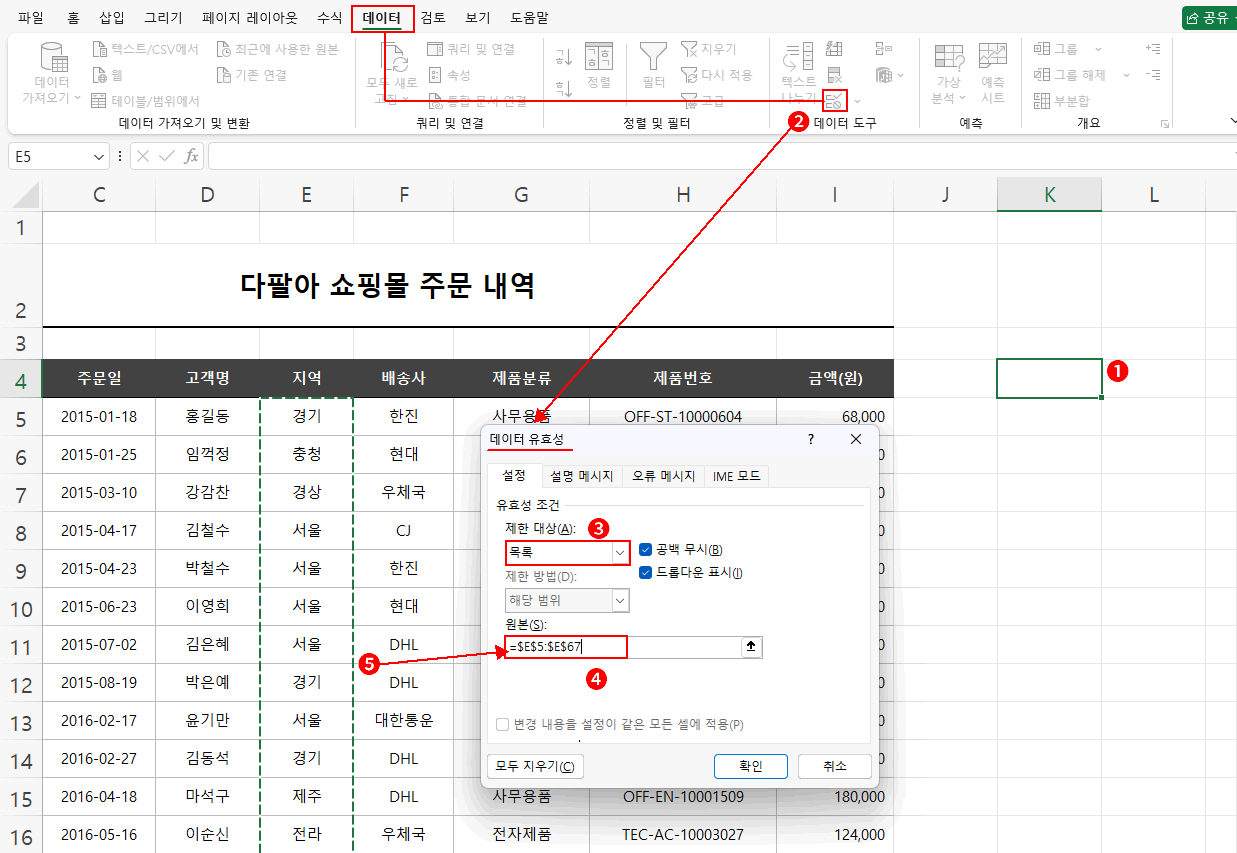Click the Consolidate icon in Data Tools
Viewport: 1237px width, 853px height.
pos(883,49)
